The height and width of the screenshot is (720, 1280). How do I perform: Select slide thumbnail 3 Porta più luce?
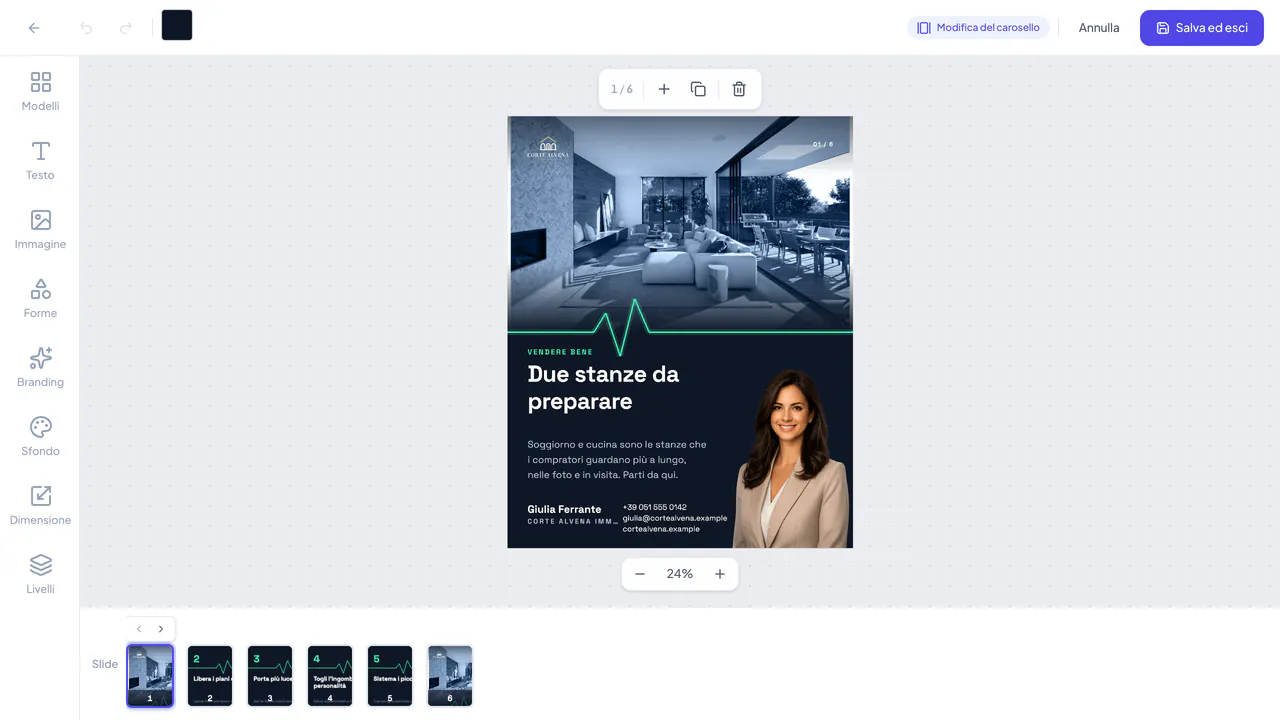pyautogui.click(x=270, y=676)
